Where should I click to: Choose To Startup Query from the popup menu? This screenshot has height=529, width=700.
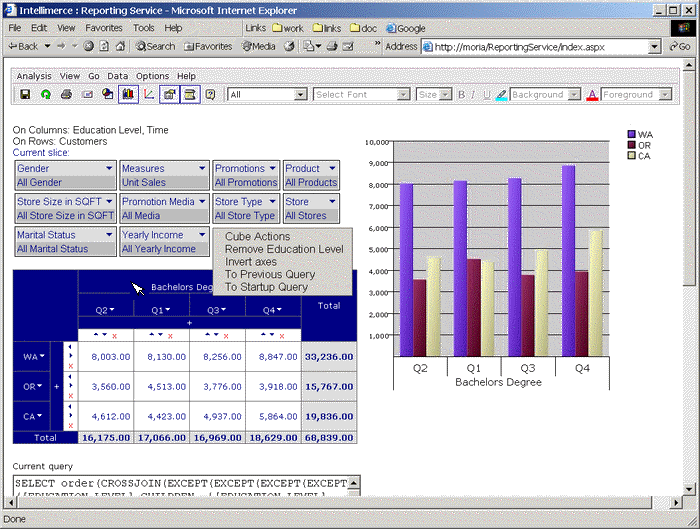click(267, 287)
